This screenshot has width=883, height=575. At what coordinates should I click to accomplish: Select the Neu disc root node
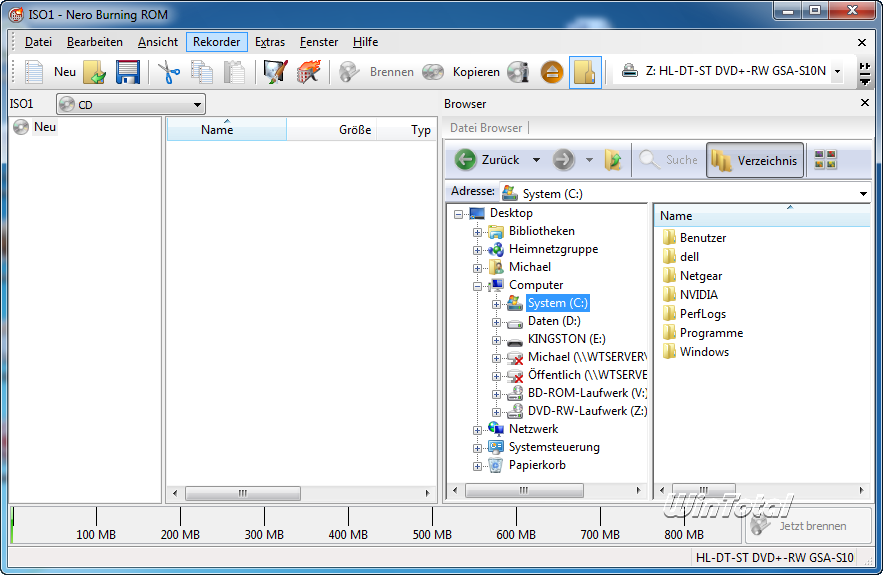[44, 127]
